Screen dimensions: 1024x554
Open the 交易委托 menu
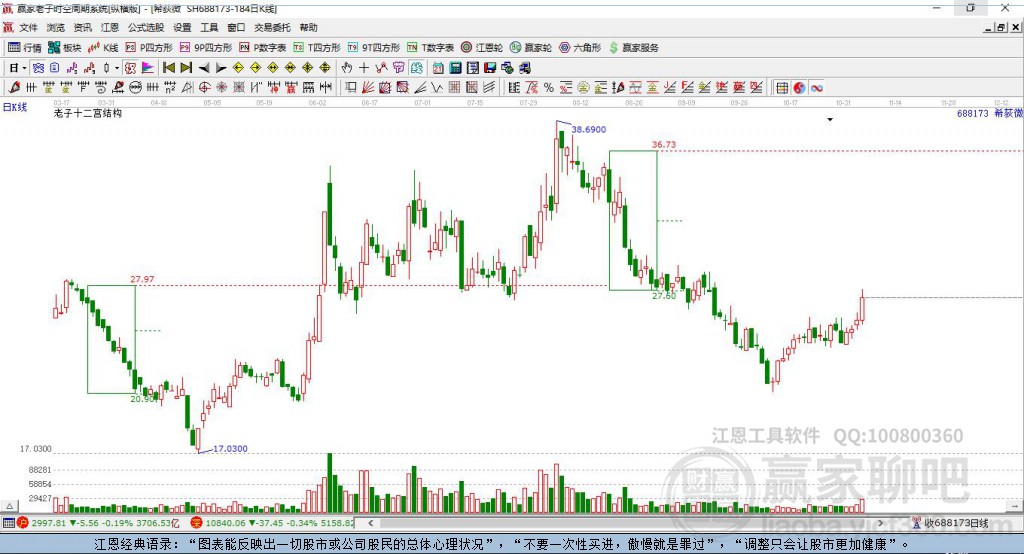(272, 27)
